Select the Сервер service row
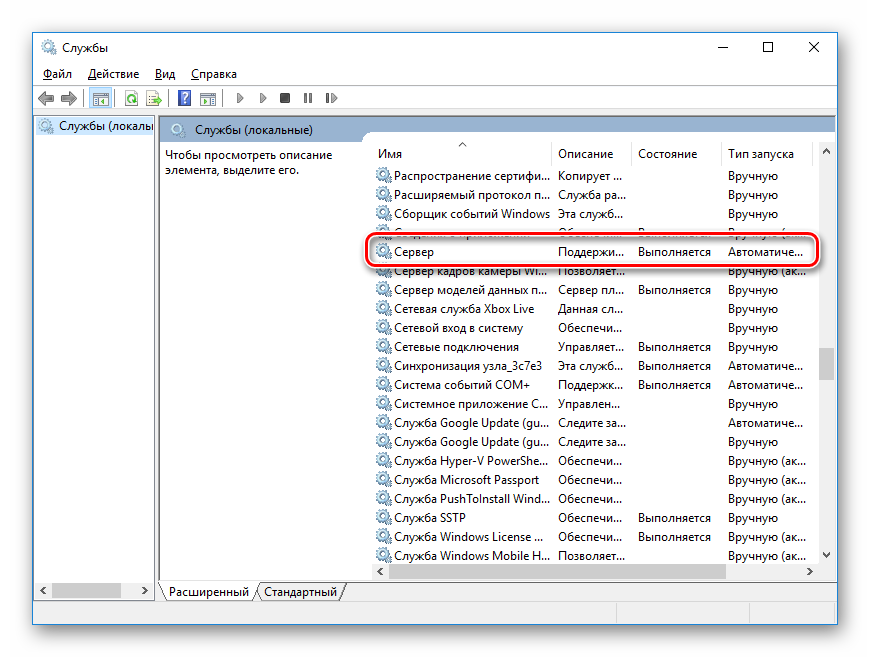 [x=414, y=252]
